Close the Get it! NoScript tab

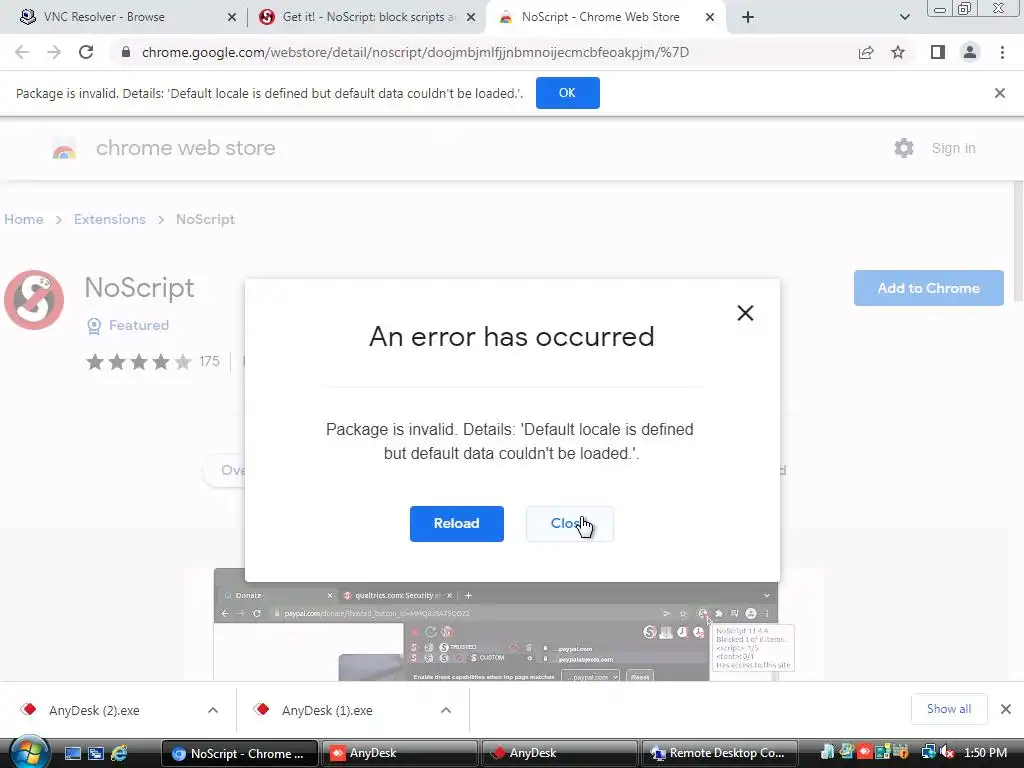(471, 17)
